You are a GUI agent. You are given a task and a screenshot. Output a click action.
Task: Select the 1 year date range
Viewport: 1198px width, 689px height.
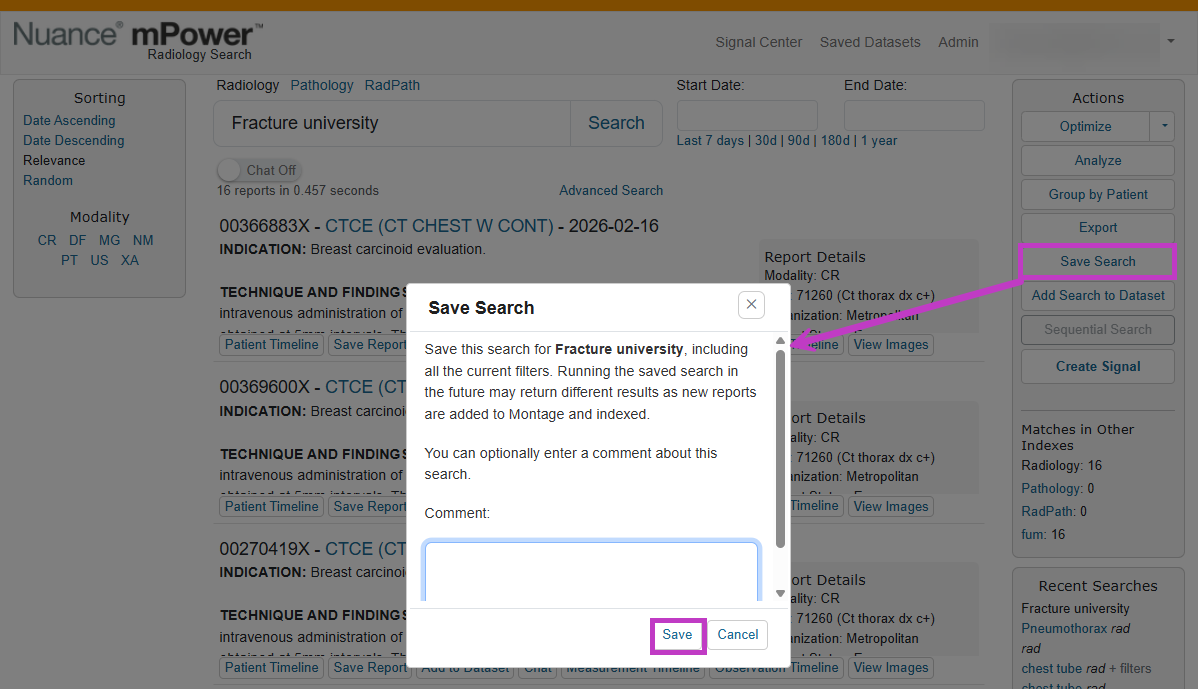point(879,141)
